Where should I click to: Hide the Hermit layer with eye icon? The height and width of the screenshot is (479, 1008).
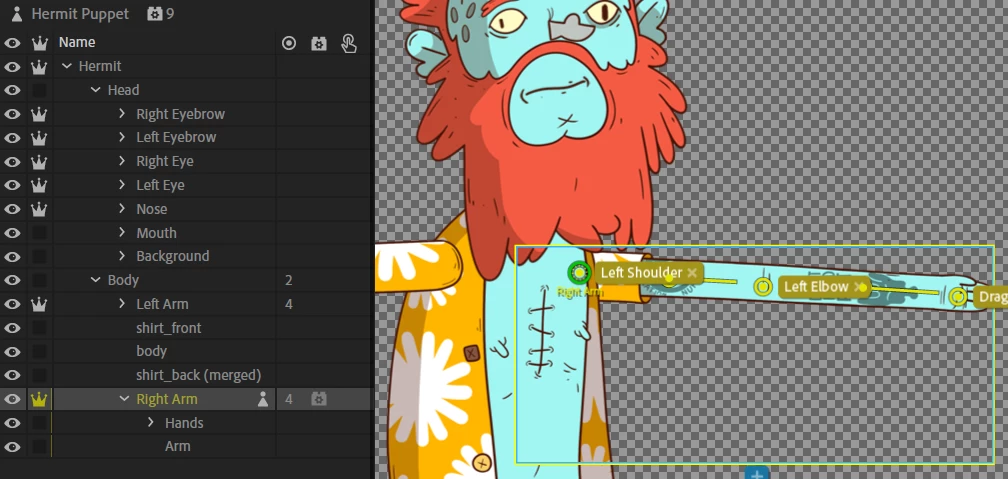point(12,66)
